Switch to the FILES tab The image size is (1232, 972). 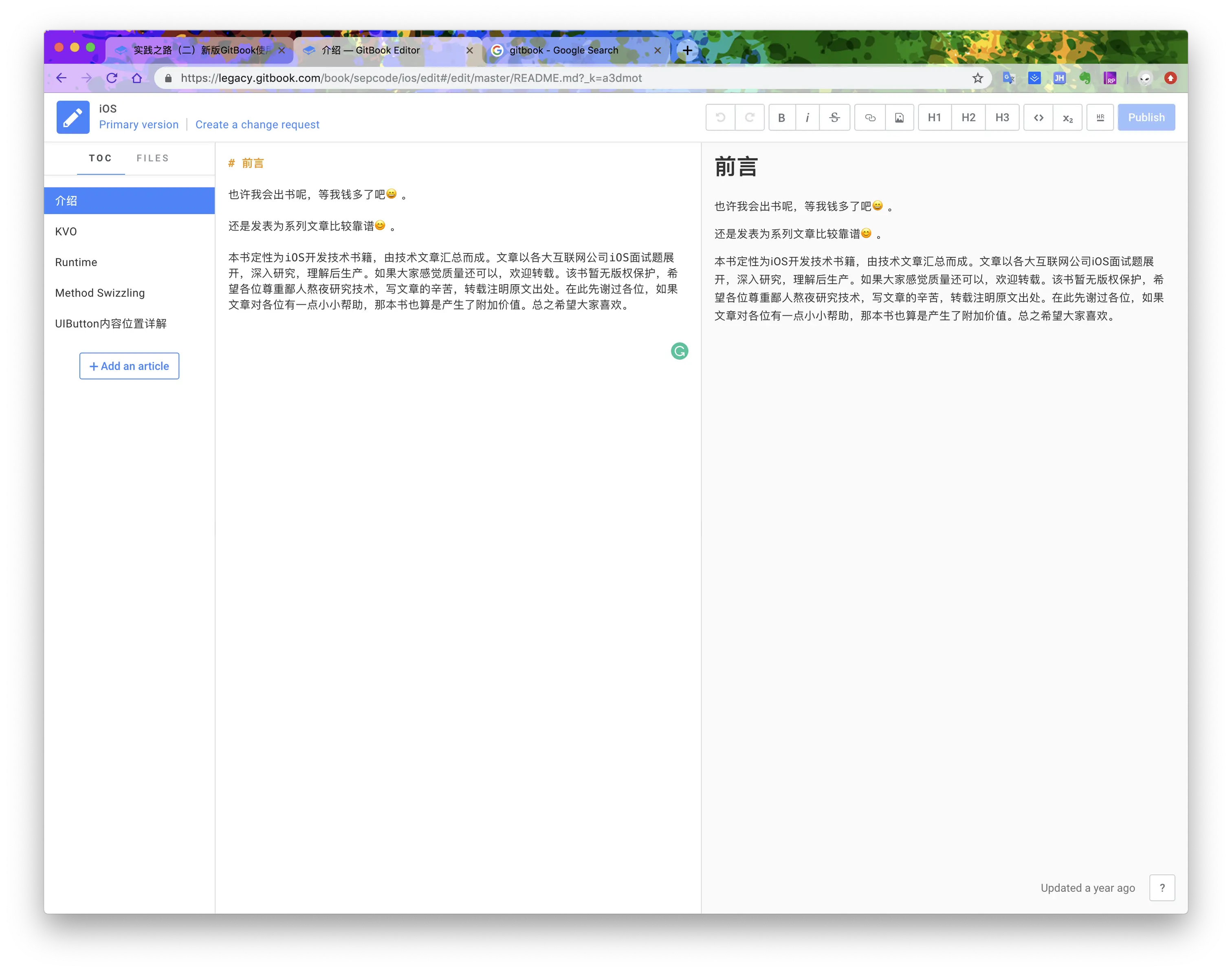point(152,158)
